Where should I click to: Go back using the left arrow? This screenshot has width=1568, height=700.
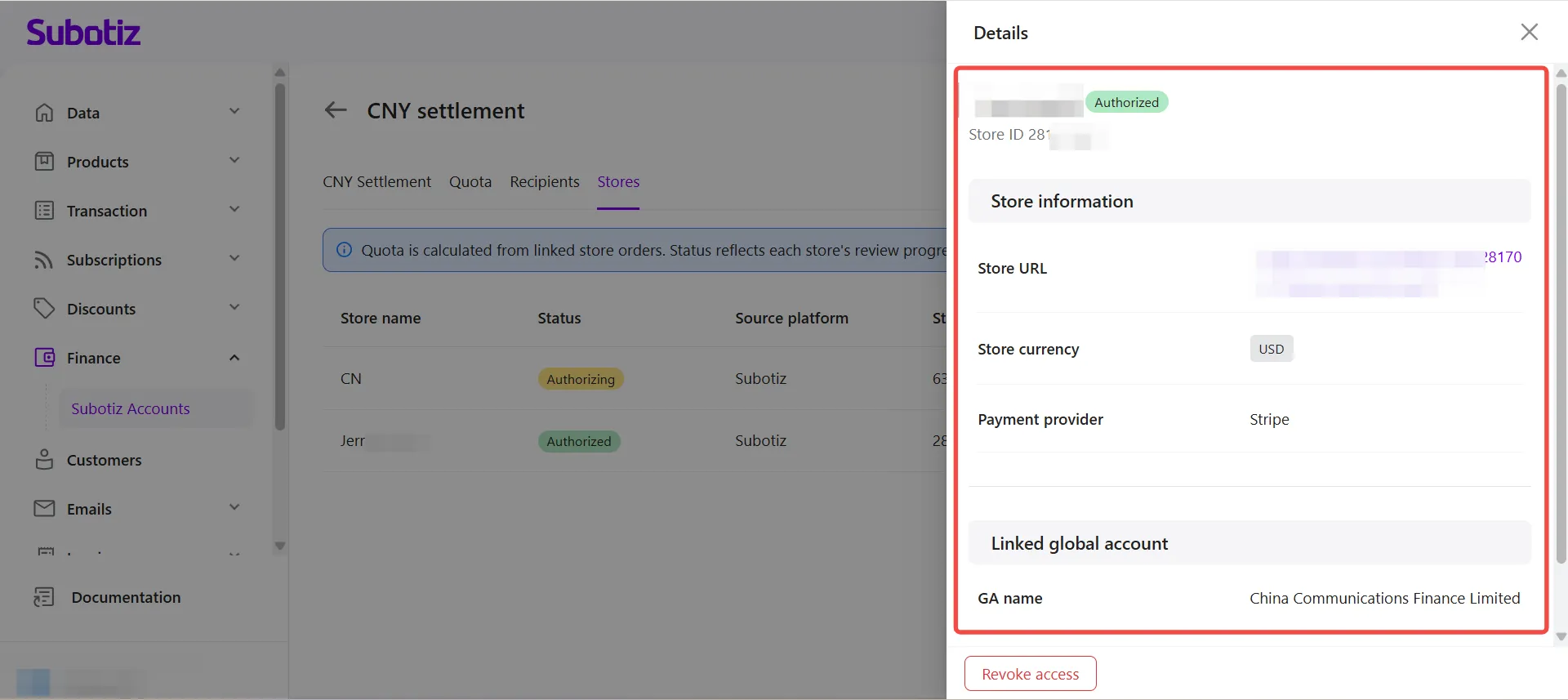click(336, 110)
